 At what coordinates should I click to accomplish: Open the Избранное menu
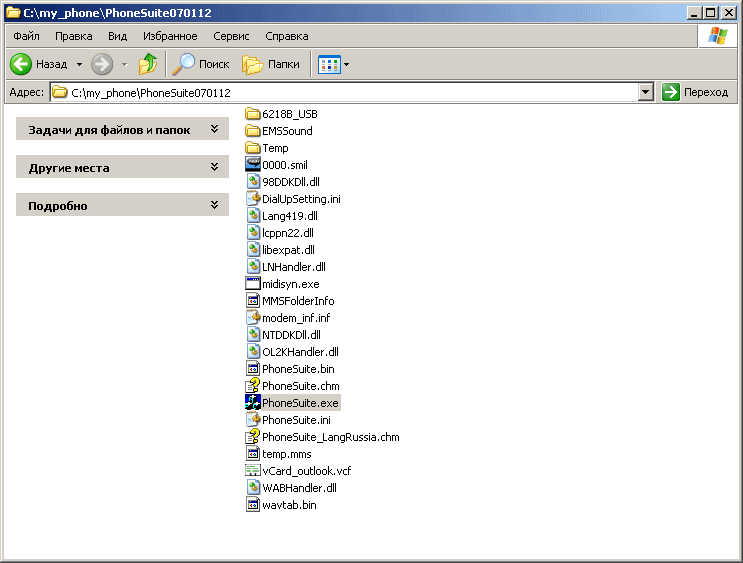tap(170, 36)
